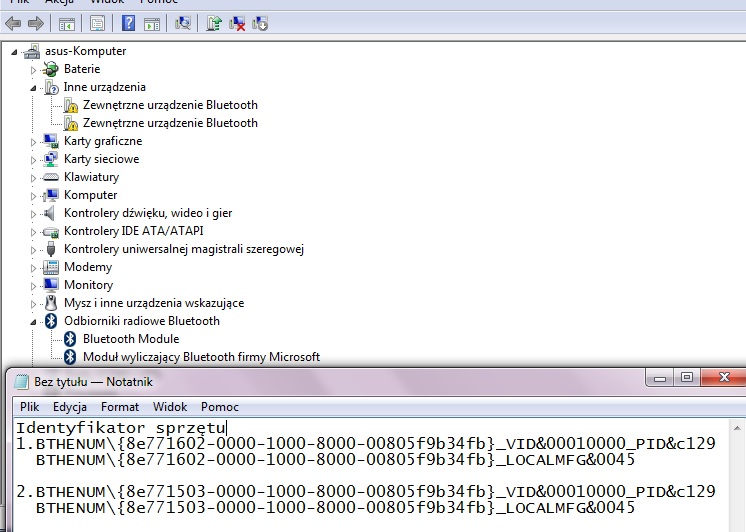Expand the Karty graficzne node
The image size is (746, 532).
coord(33,142)
